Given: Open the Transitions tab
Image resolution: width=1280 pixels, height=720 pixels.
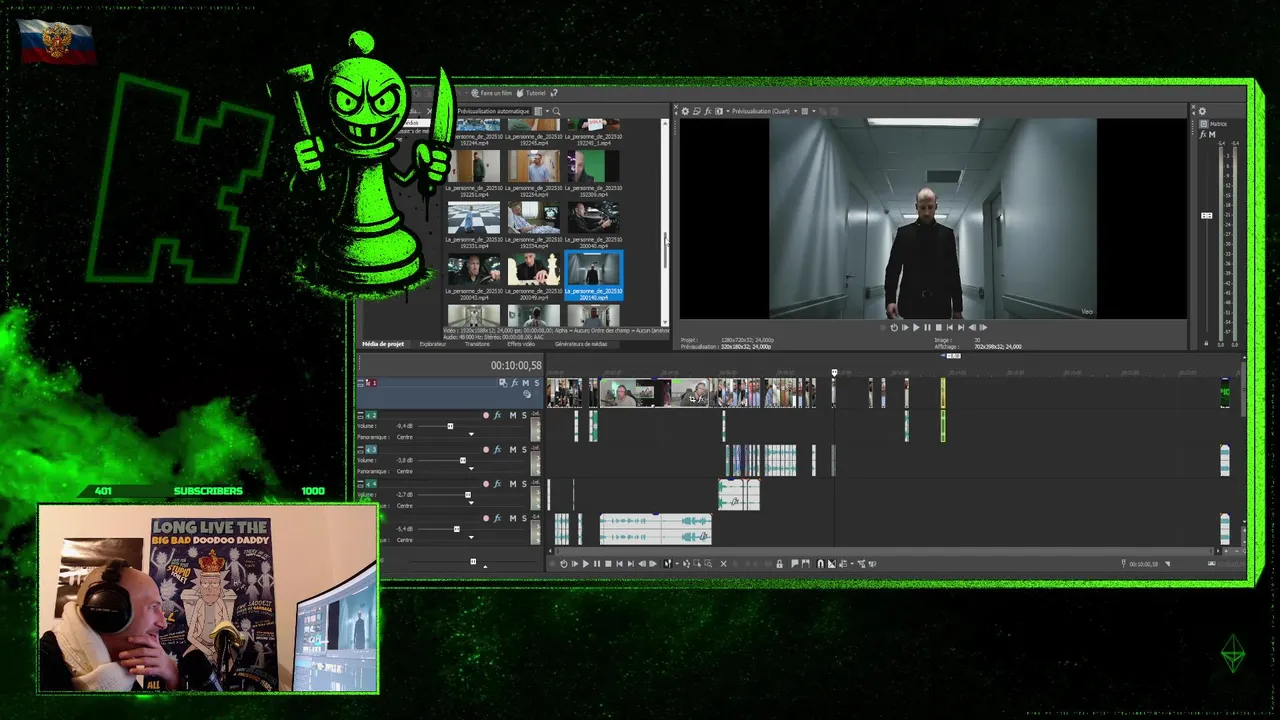Looking at the screenshot, I should [x=478, y=344].
